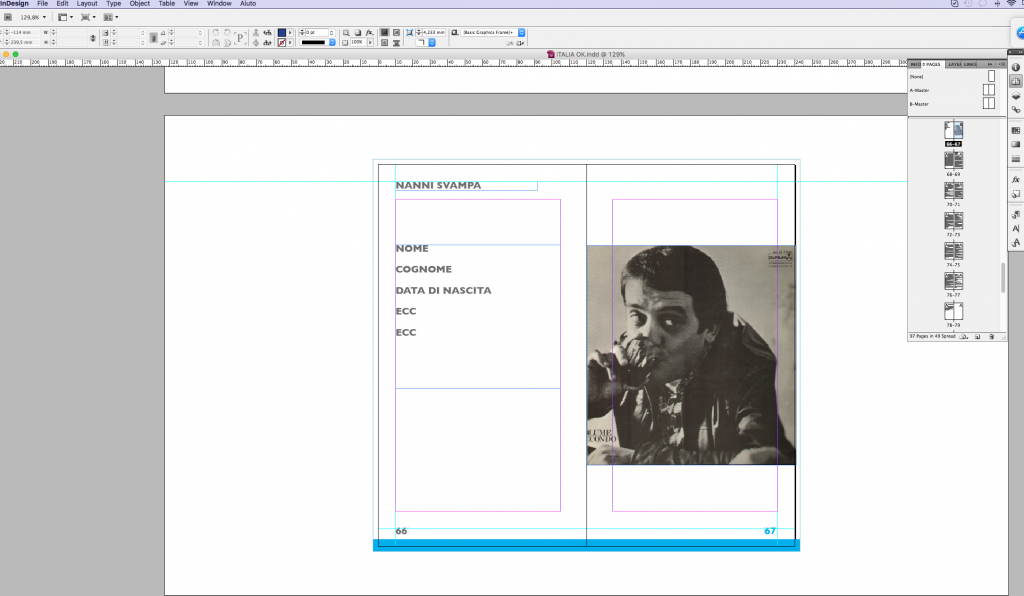Viewport: 1024px width, 596px height.
Task: Open the View Options dropdown
Action: pyautogui.click(x=65, y=17)
